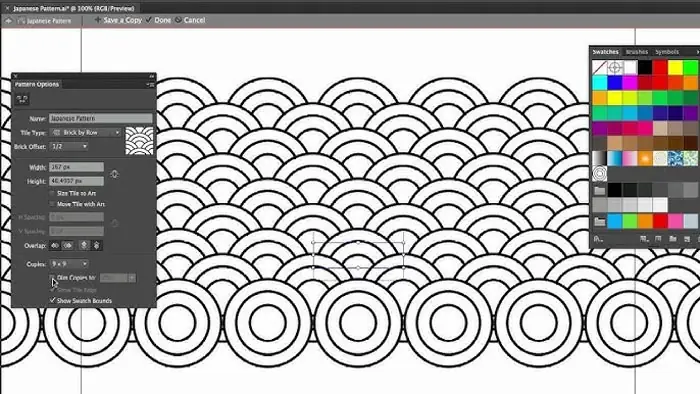The height and width of the screenshot is (394, 700).
Task: Open the Brick Offset dropdown set to 1/2
Action: tap(69, 146)
